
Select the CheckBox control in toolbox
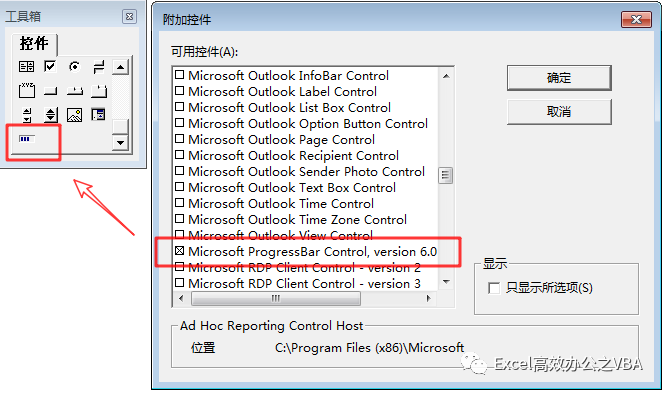click(x=50, y=67)
